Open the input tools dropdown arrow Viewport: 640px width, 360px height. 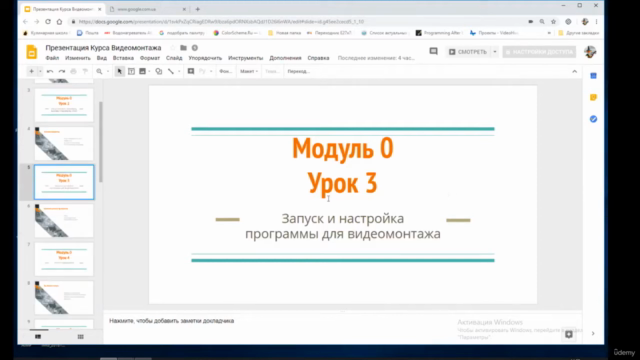pos(211,71)
